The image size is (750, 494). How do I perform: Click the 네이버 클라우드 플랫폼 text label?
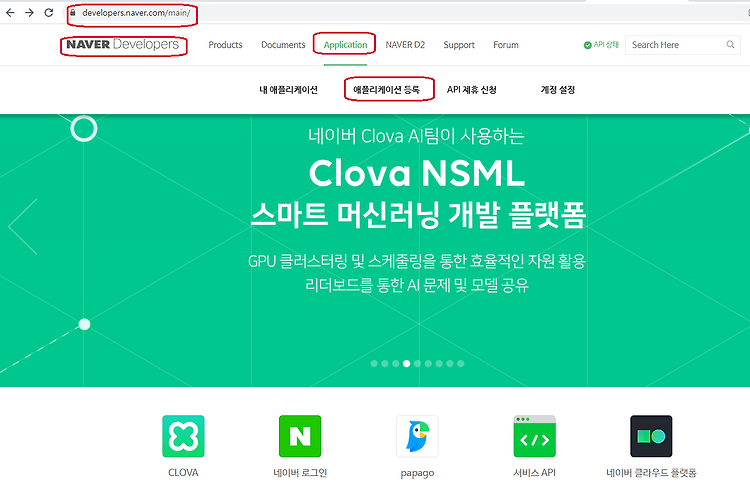(651, 472)
